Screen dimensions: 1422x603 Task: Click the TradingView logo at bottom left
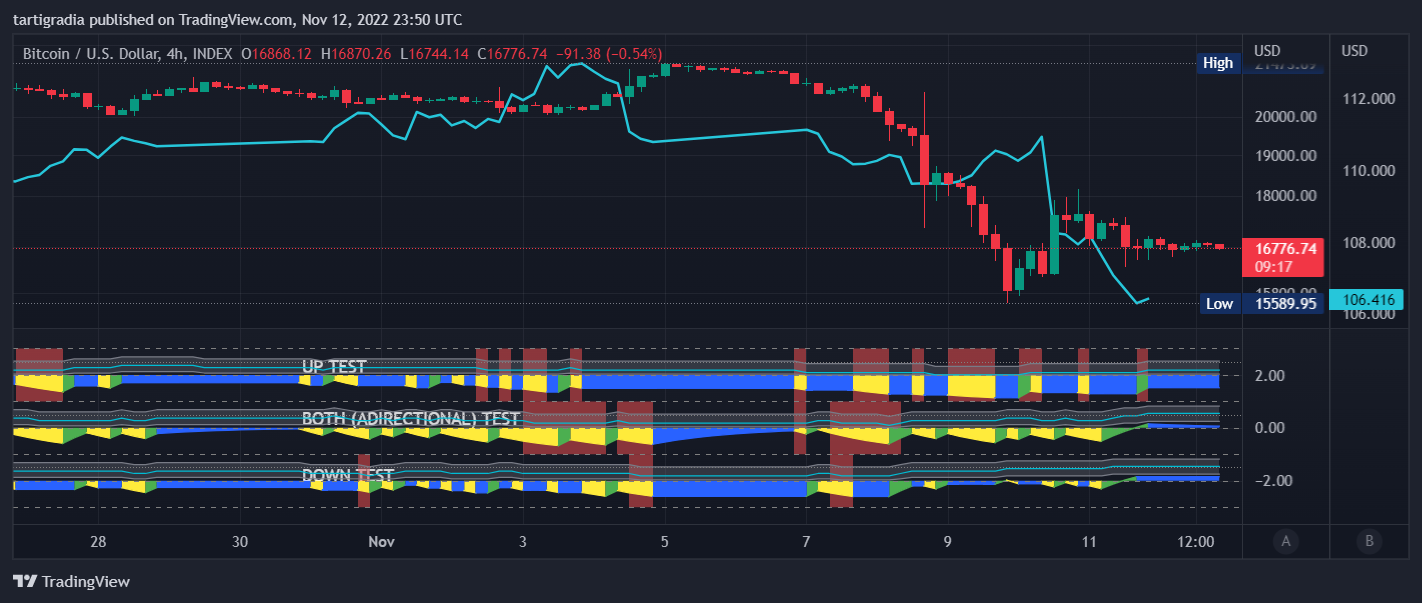(x=71, y=581)
